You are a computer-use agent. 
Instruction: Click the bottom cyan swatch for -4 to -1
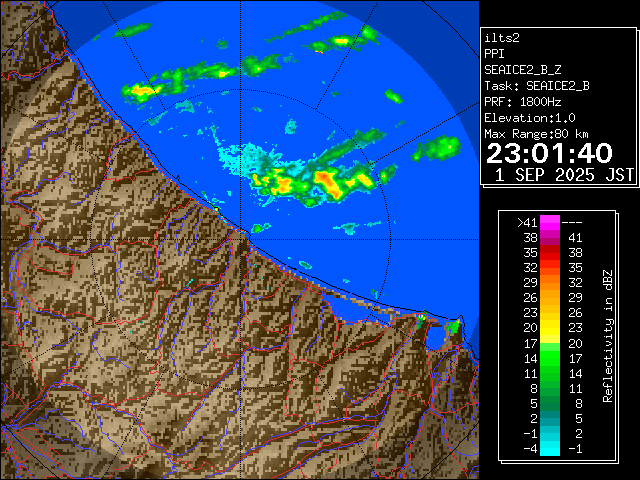550,445
